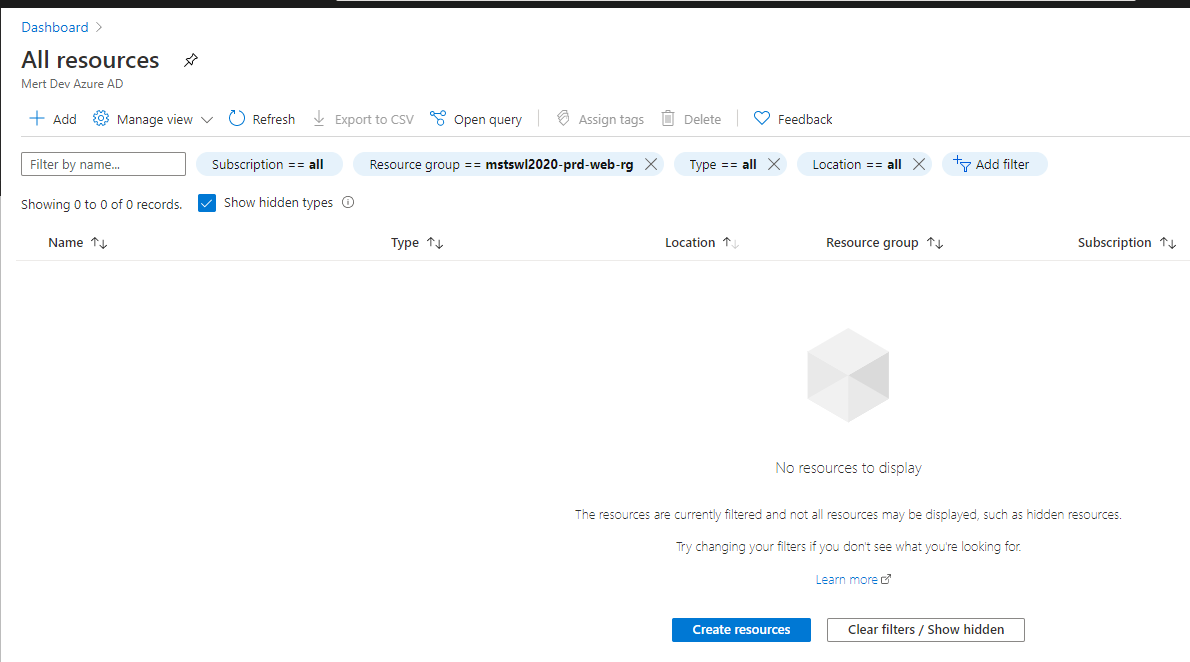Click Clear filters / Show hidden
The width and height of the screenshot is (1190, 662).
[x=925, y=629]
